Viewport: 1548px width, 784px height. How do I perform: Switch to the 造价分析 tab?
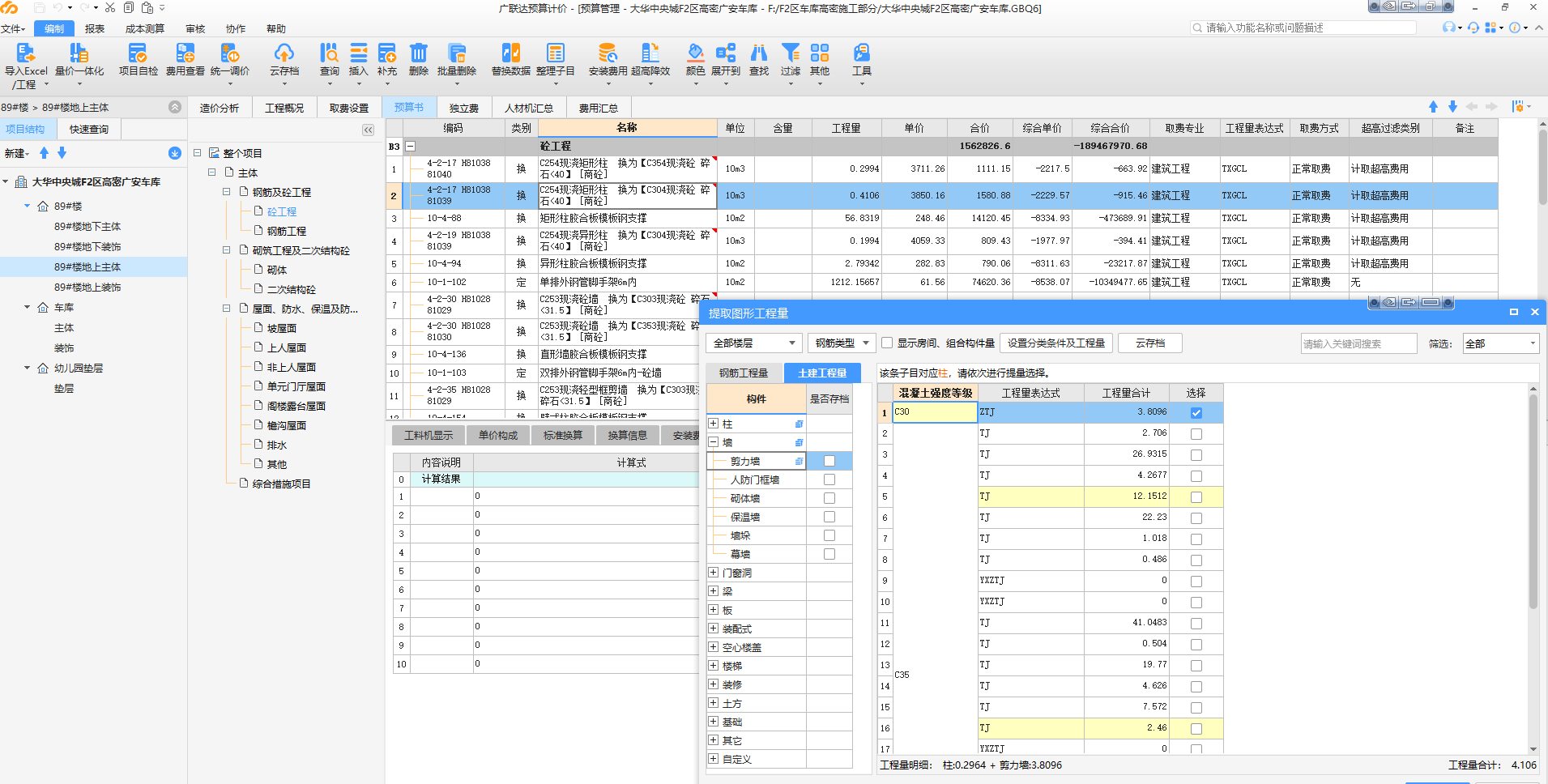220,108
